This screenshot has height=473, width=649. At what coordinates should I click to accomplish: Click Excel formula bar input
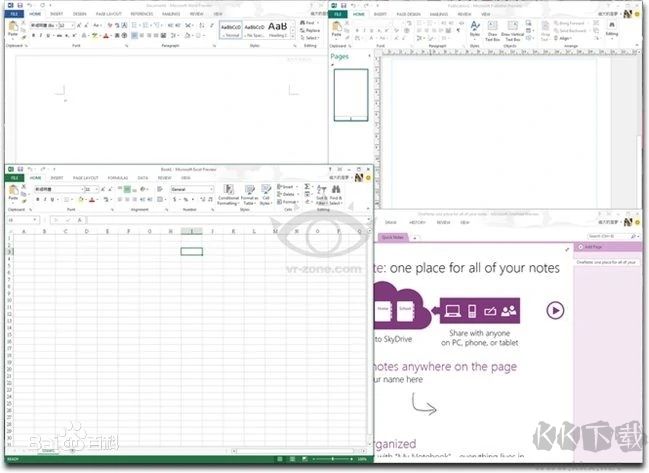point(227,220)
